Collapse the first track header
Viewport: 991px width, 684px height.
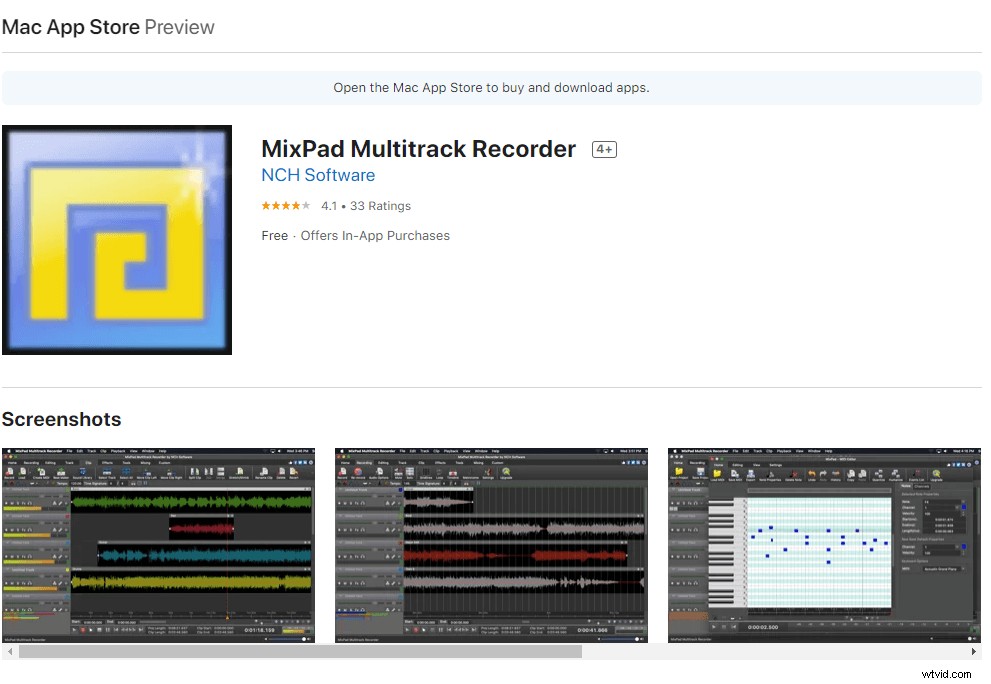[7, 489]
